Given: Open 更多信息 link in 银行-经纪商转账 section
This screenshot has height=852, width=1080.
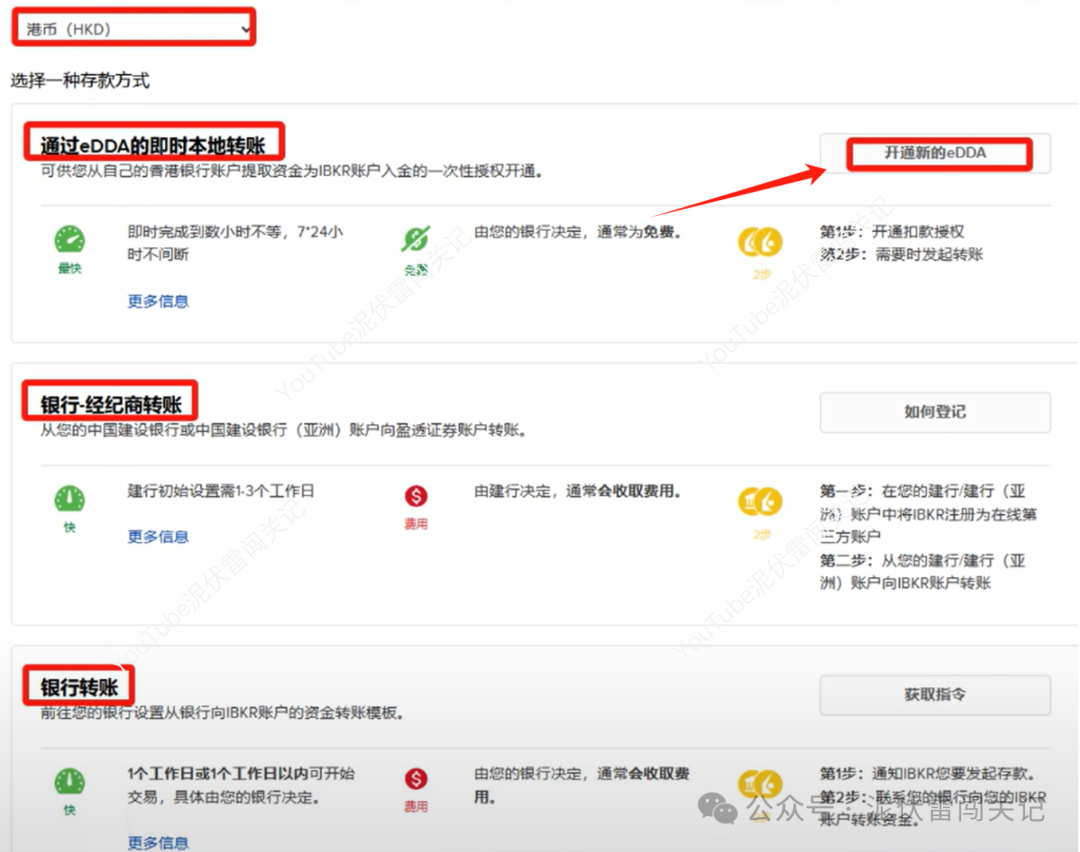Looking at the screenshot, I should pos(157,537).
